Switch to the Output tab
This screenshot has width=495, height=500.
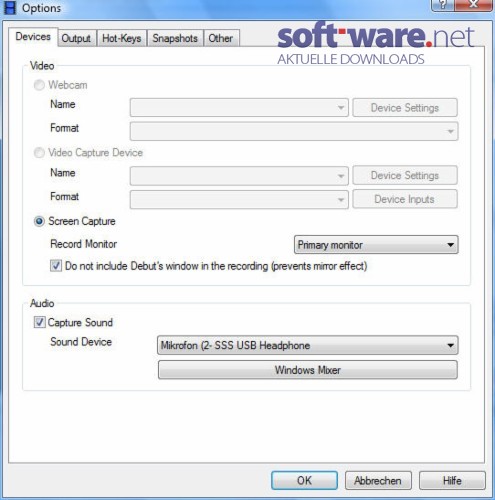(x=76, y=38)
